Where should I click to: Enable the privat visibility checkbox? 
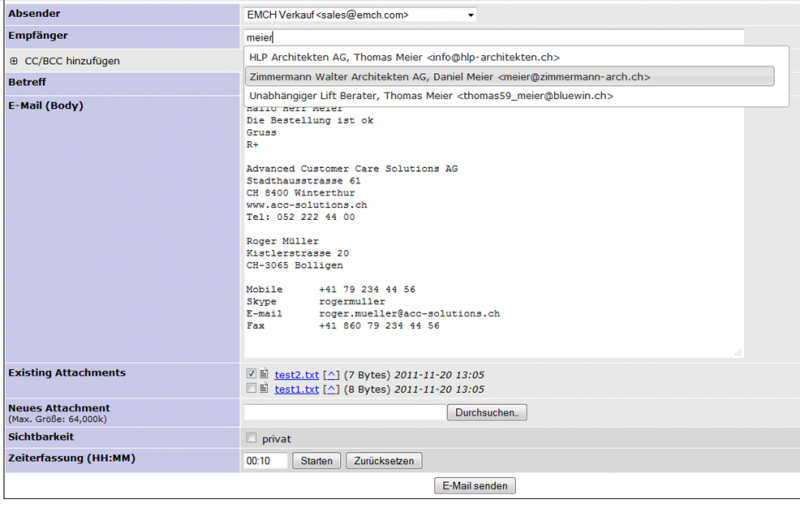click(x=251, y=438)
